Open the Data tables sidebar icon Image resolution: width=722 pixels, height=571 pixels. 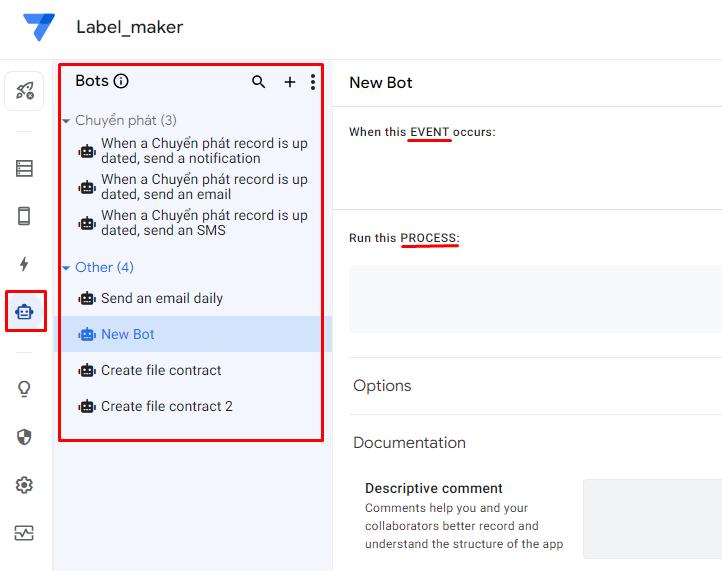25,168
